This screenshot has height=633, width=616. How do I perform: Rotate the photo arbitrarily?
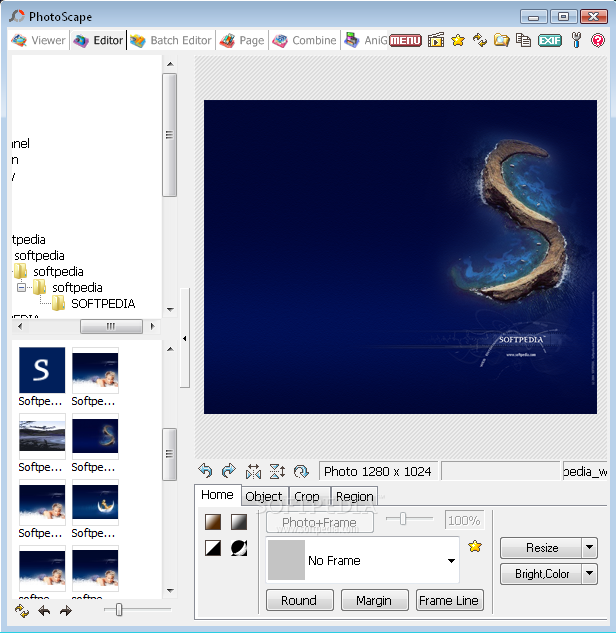point(301,471)
